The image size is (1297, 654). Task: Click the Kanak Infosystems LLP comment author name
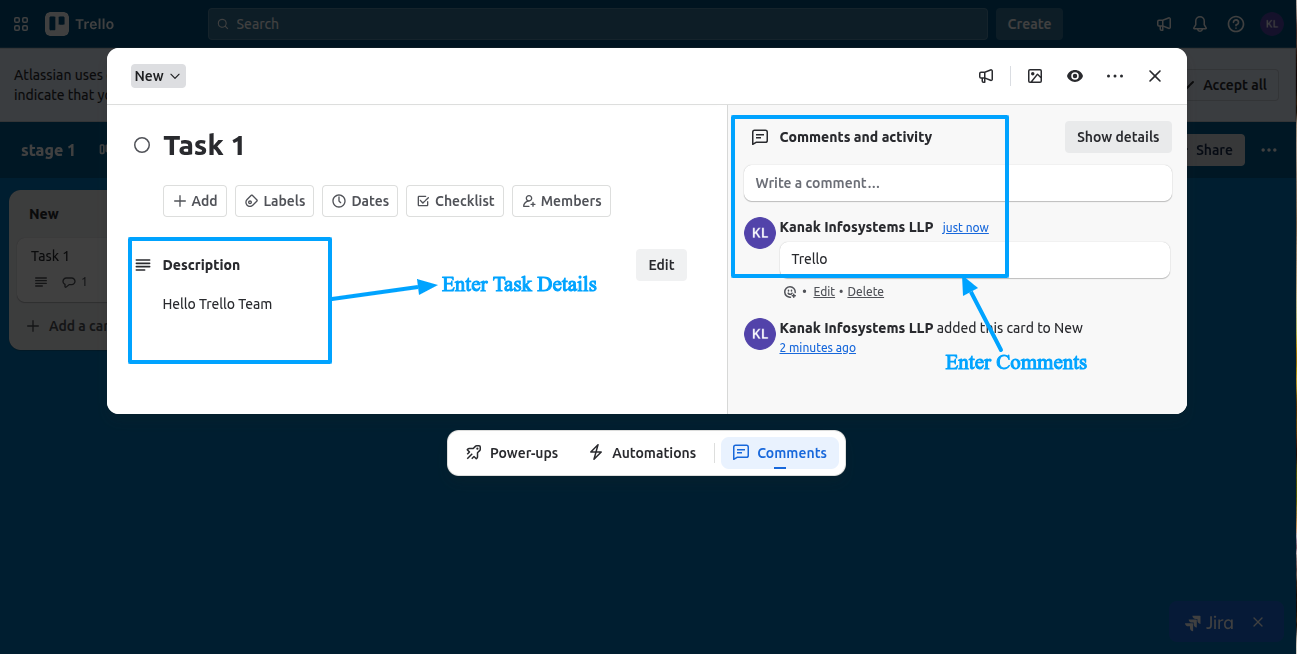pyautogui.click(x=856, y=227)
